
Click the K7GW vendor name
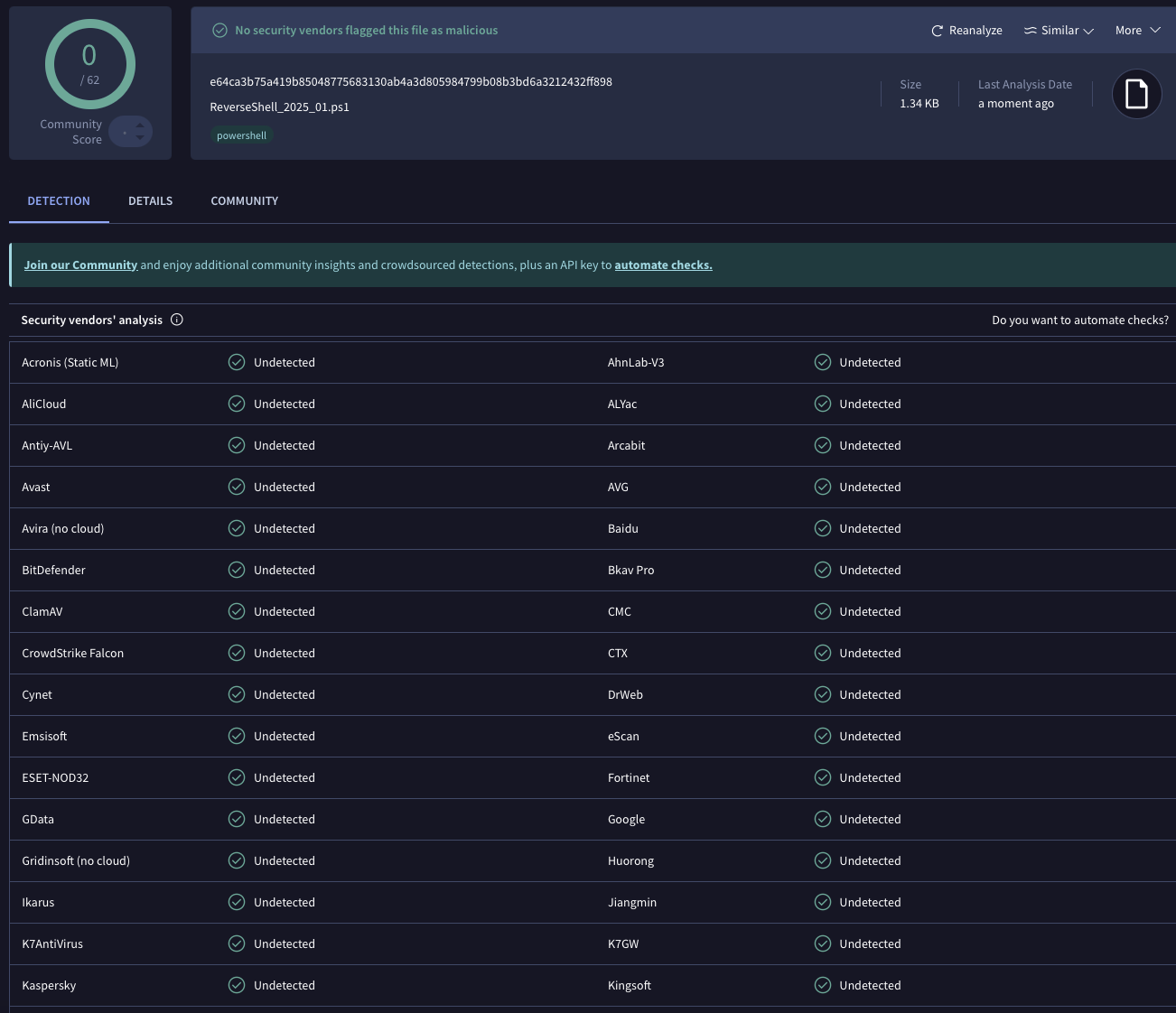click(x=623, y=944)
